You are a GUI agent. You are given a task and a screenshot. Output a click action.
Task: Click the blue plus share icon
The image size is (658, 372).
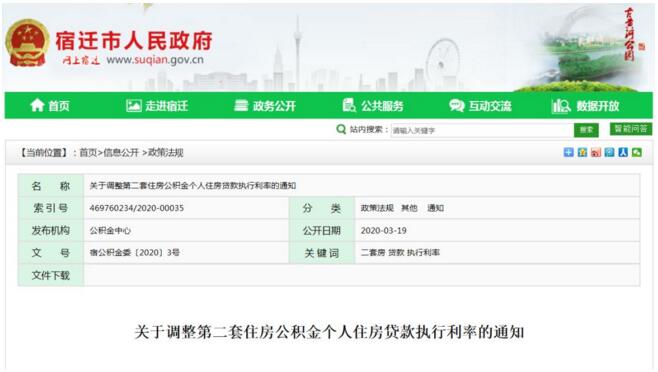pyautogui.click(x=568, y=152)
